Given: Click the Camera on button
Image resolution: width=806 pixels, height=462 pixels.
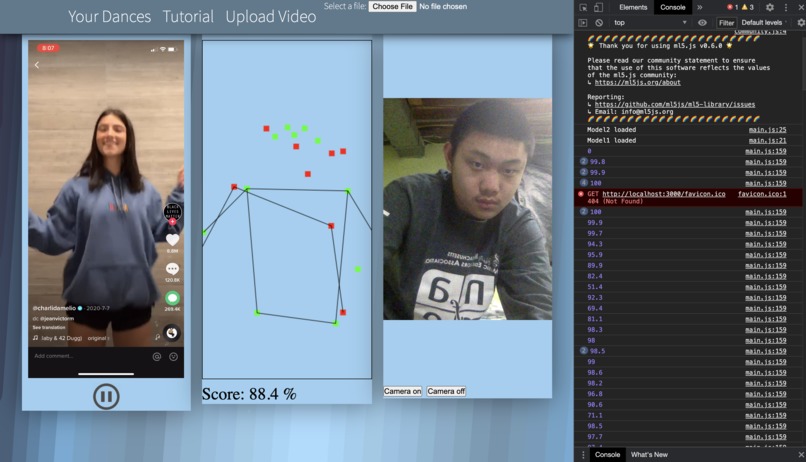Looking at the screenshot, I should coord(402,392).
